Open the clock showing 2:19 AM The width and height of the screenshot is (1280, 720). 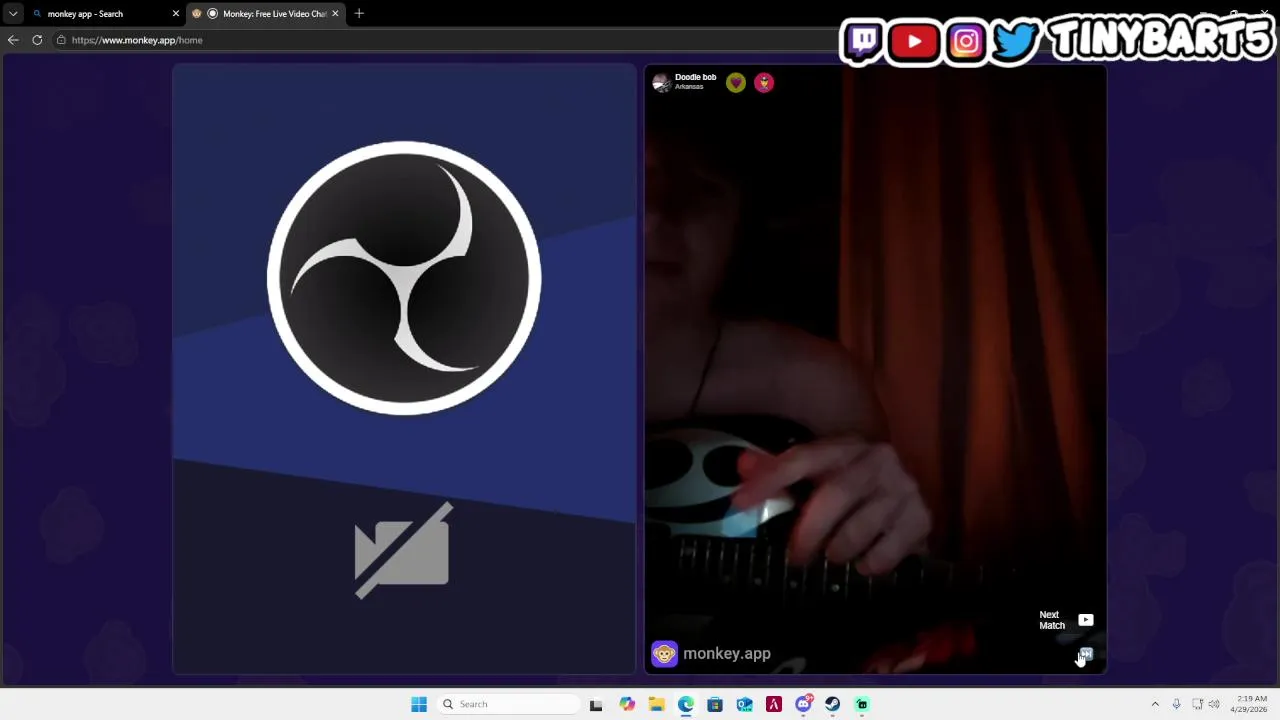pyautogui.click(x=1249, y=704)
